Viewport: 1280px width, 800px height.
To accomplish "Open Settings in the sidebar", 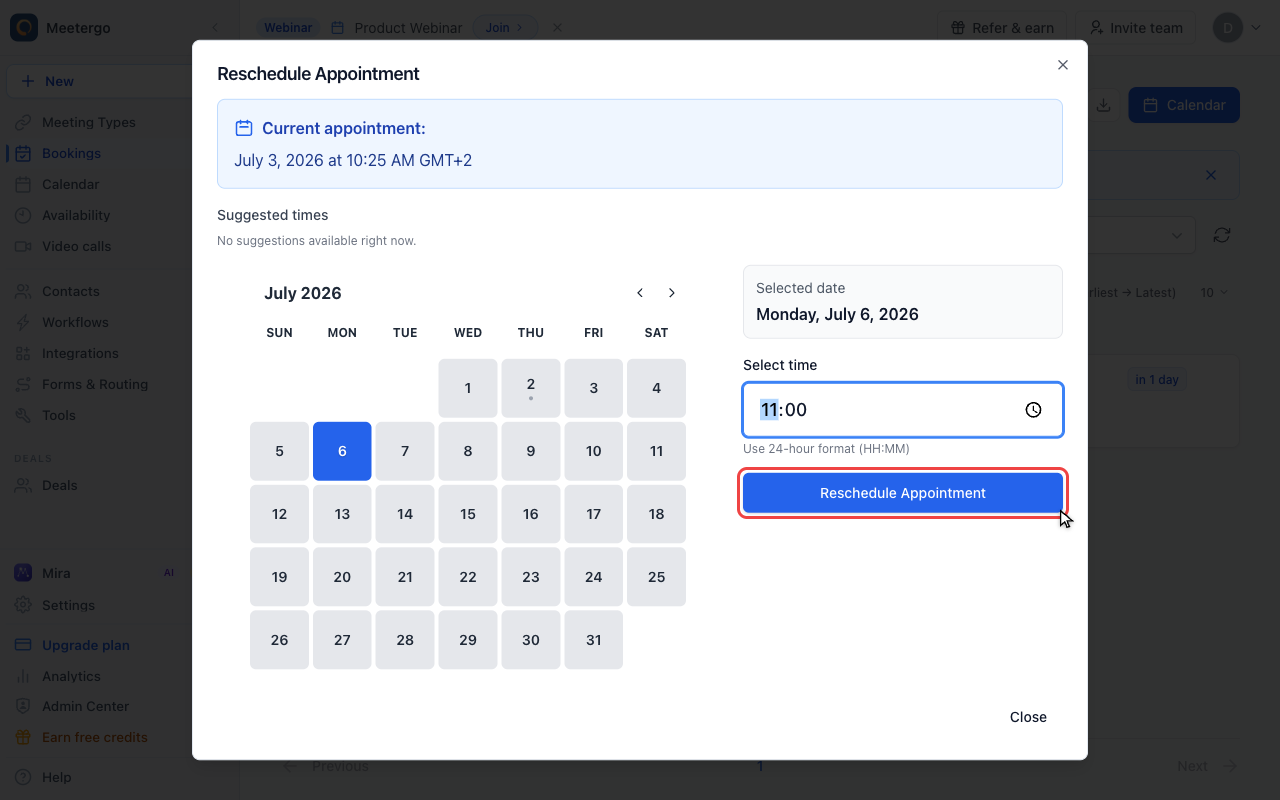I will pos(68,605).
